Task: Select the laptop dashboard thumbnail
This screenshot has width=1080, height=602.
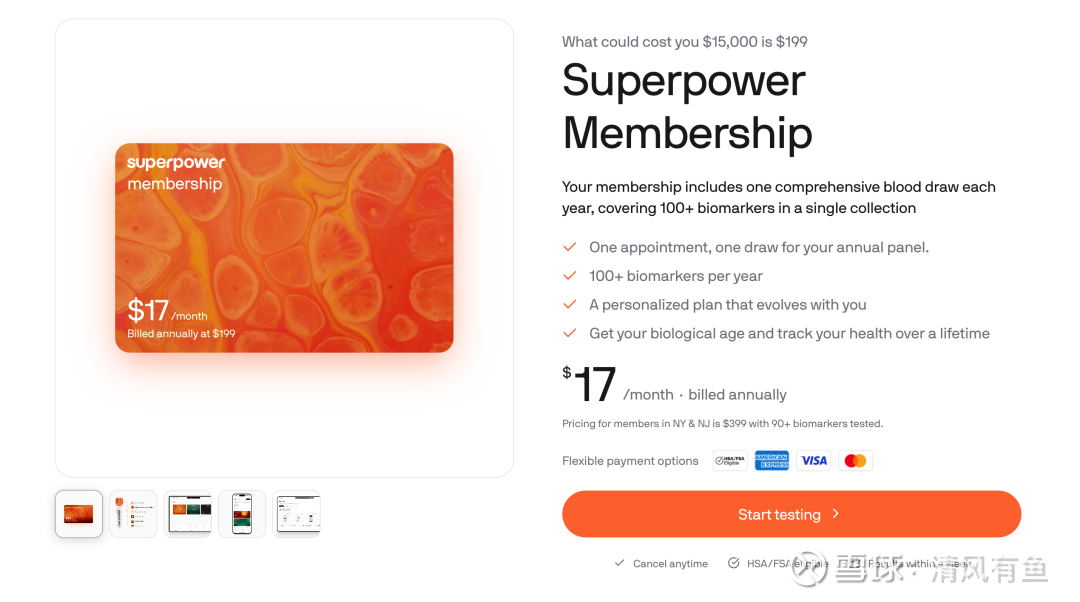Action: pyautogui.click(x=188, y=514)
